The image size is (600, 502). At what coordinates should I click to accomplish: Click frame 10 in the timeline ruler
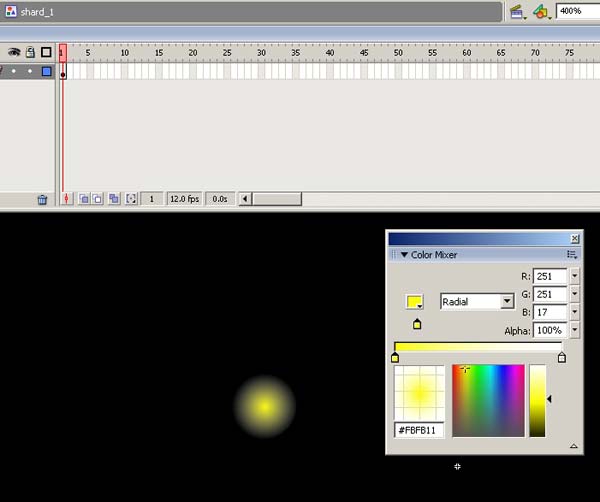pyautogui.click(x=125, y=52)
